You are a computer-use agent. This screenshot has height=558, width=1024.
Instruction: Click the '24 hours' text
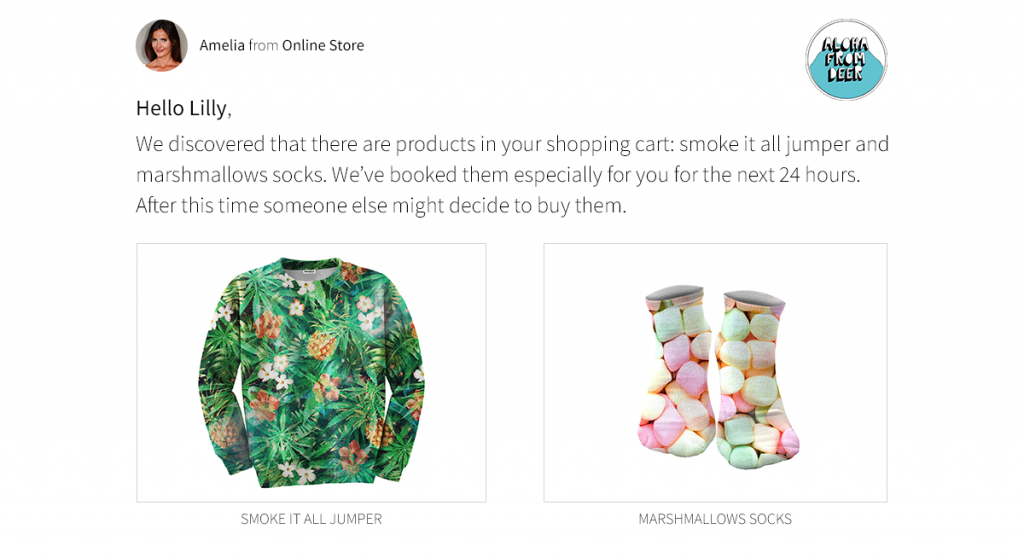818,174
